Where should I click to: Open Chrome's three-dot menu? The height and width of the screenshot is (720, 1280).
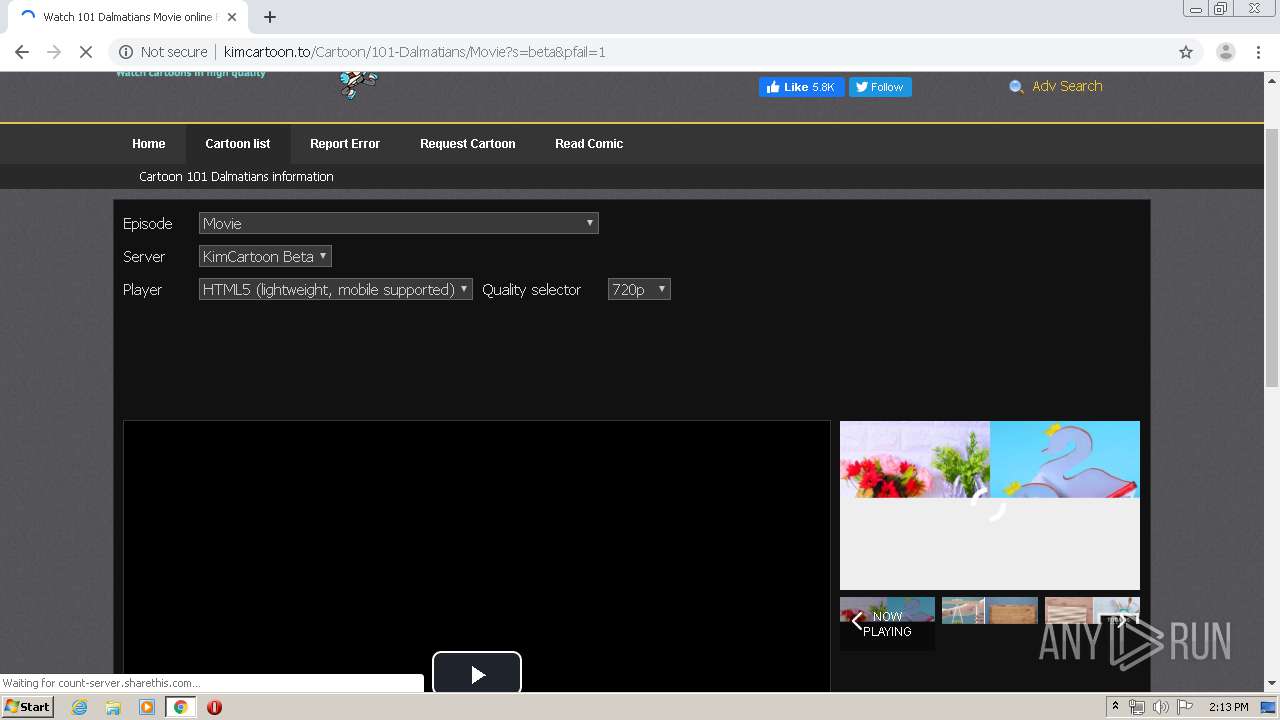[1258, 52]
